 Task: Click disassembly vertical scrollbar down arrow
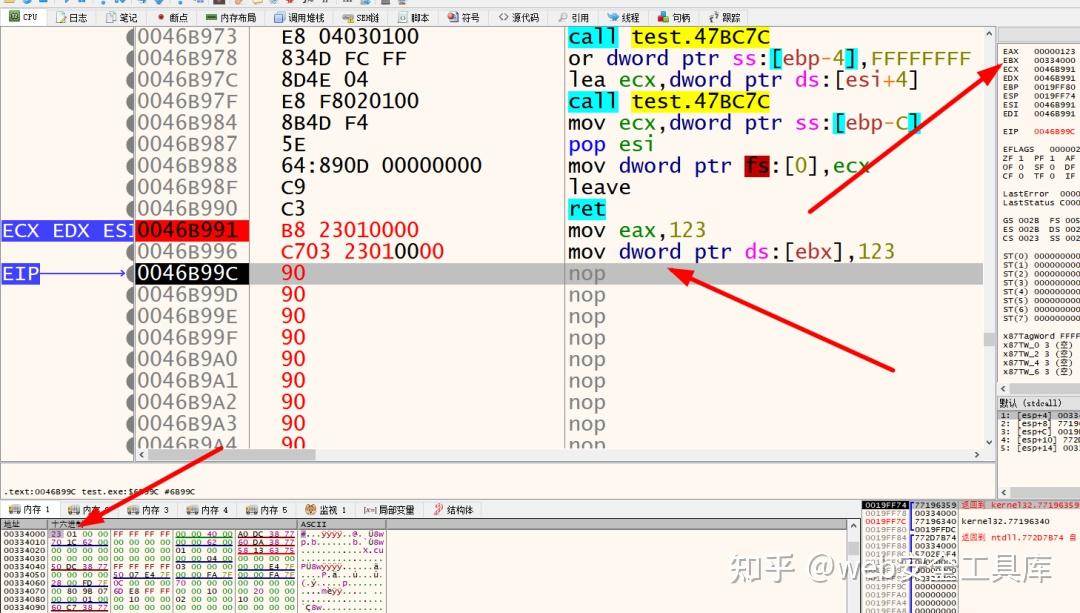point(990,443)
